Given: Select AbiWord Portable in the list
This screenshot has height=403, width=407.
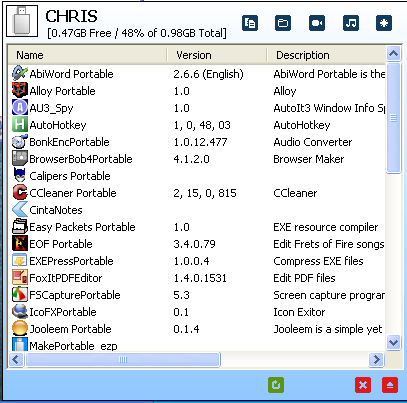Looking at the screenshot, I should pyautogui.click(x=197, y=74).
